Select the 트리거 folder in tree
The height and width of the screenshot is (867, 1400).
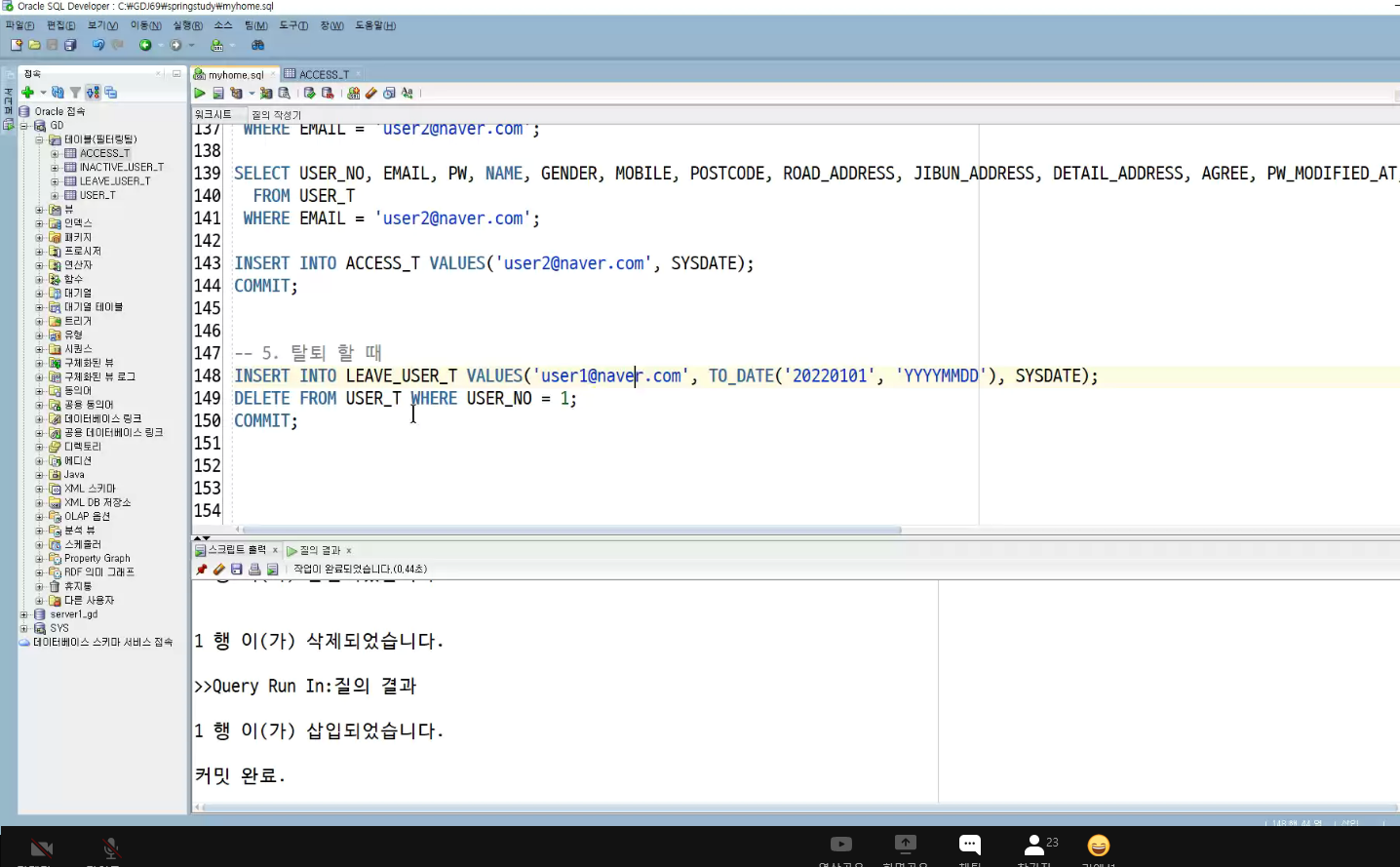78,321
